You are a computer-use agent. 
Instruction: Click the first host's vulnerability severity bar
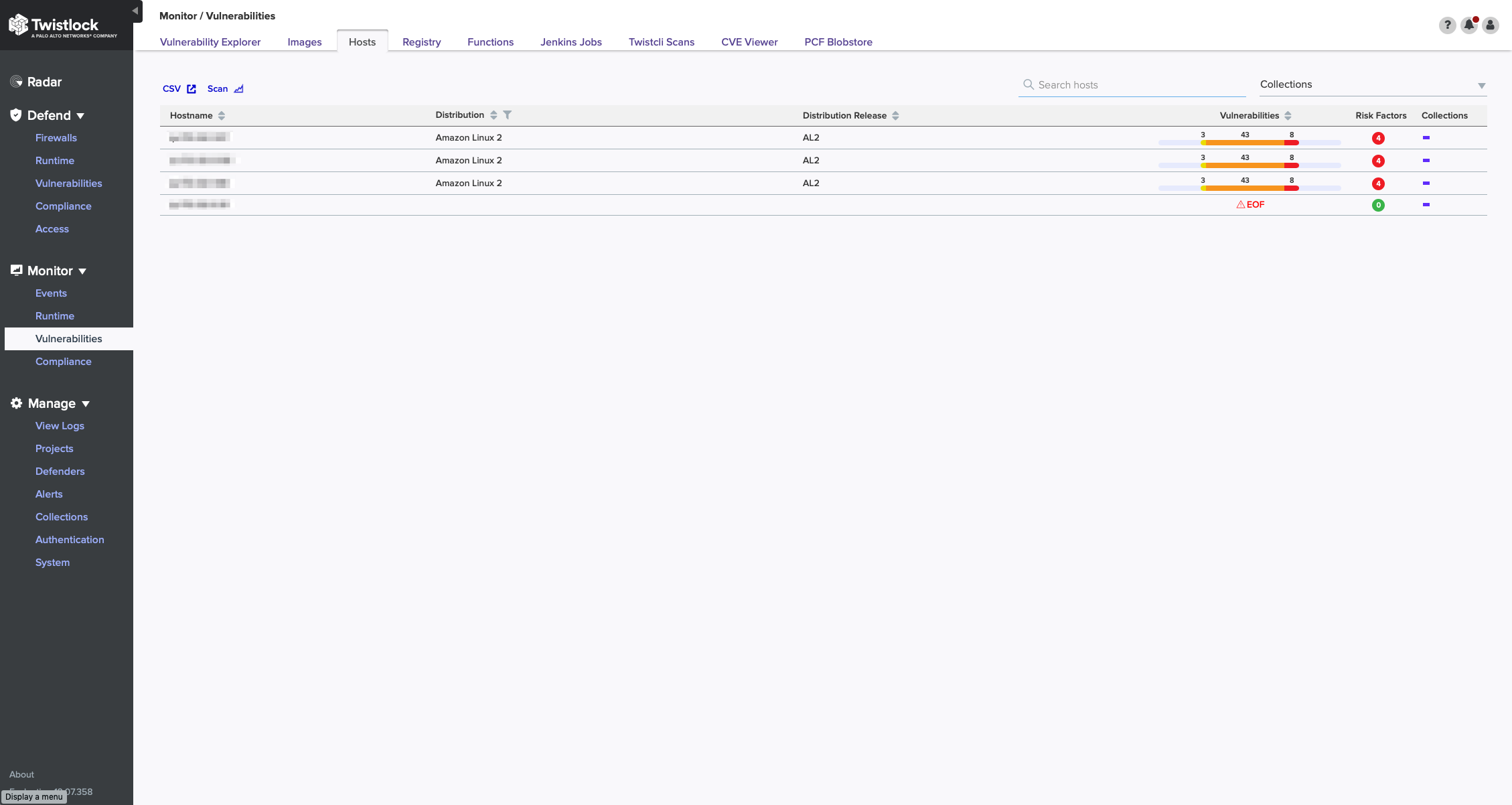click(1250, 143)
